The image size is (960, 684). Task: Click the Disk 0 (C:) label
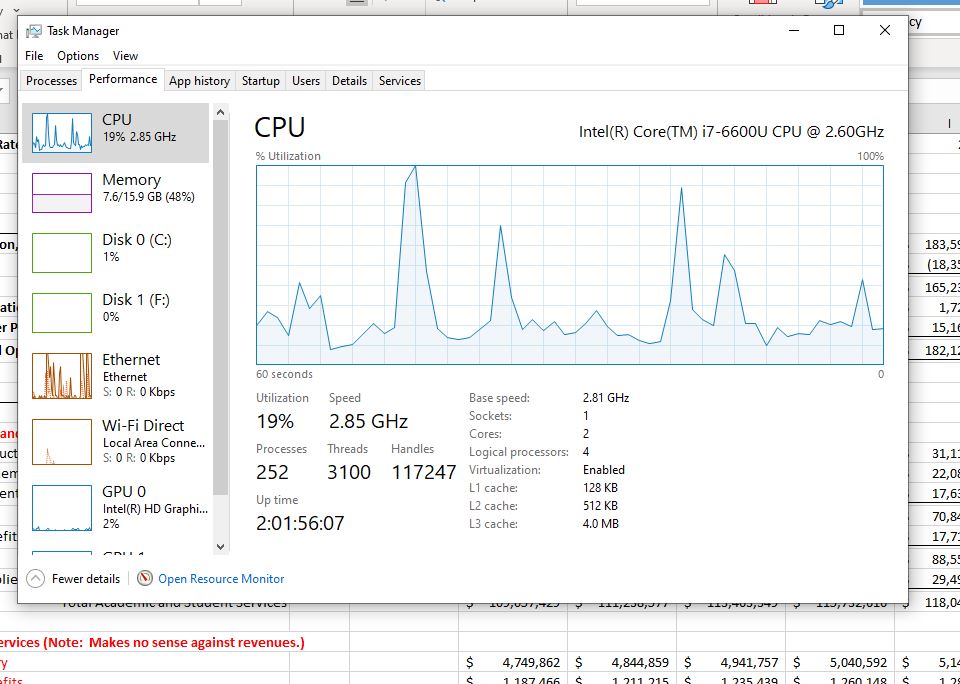[x=137, y=240]
